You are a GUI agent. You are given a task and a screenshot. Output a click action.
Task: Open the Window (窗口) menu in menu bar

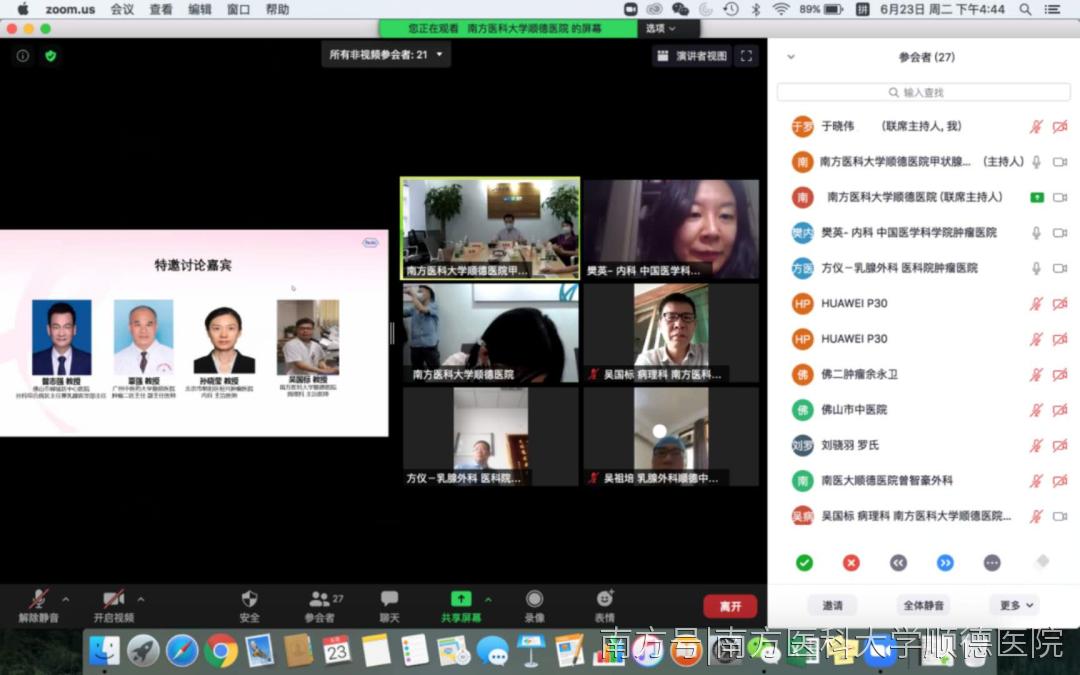click(238, 9)
